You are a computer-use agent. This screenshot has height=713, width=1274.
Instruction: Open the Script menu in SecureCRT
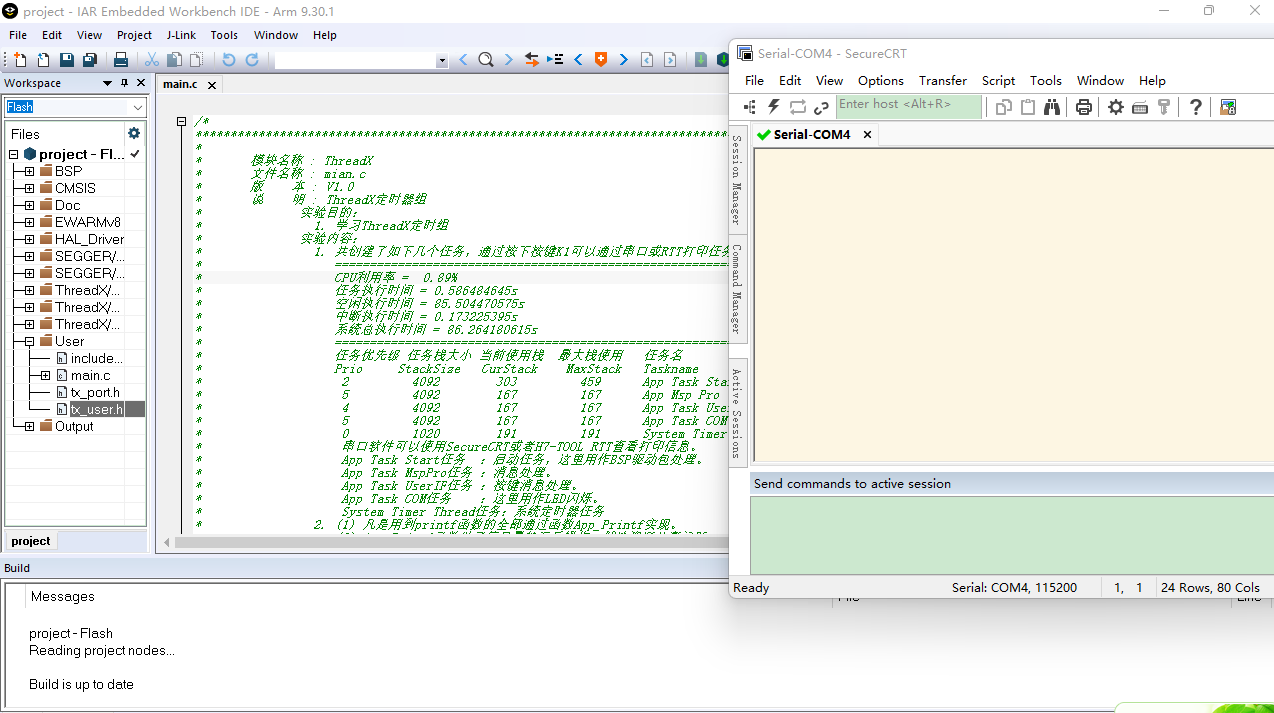[998, 80]
